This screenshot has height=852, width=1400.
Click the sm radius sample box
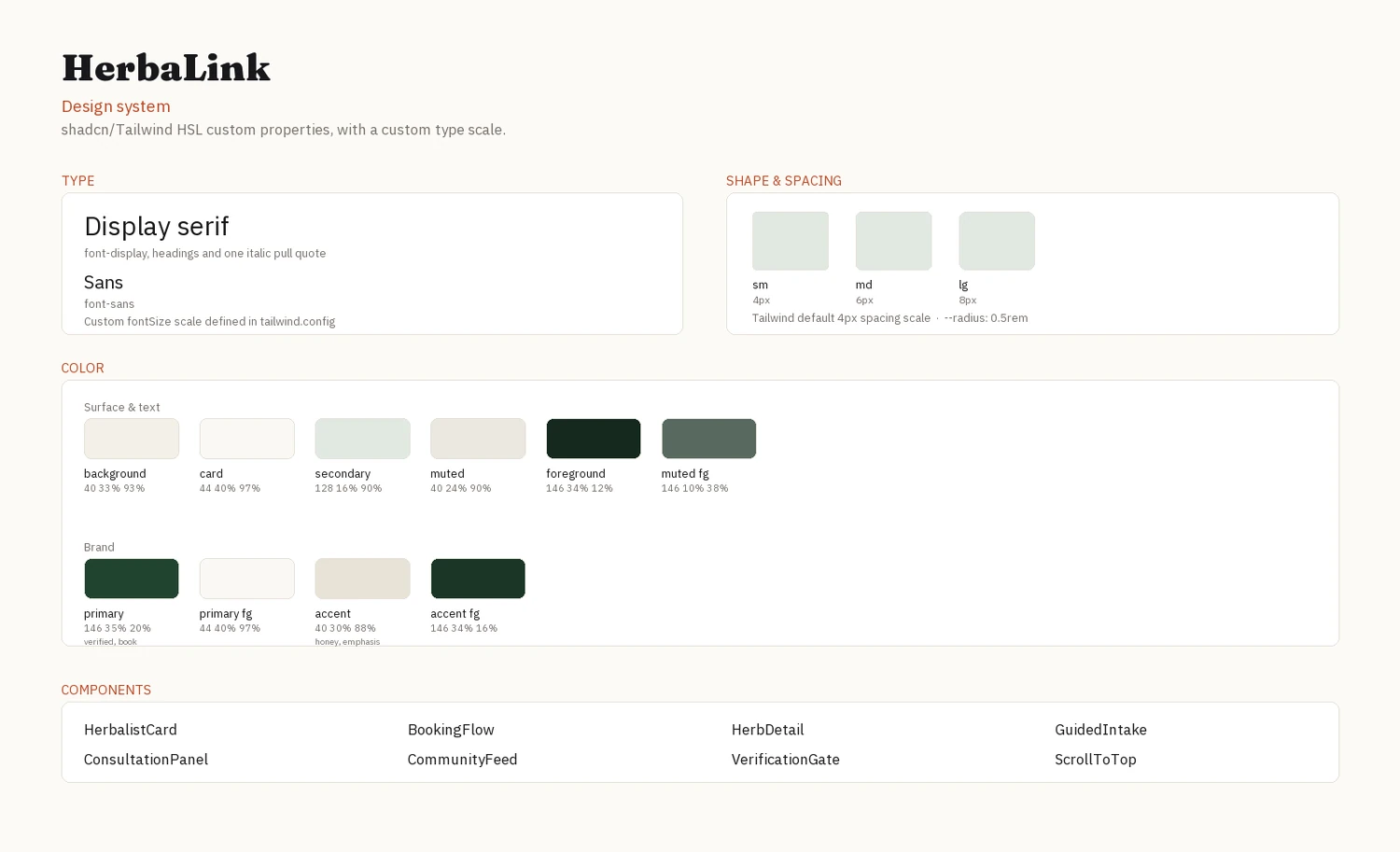pos(791,241)
